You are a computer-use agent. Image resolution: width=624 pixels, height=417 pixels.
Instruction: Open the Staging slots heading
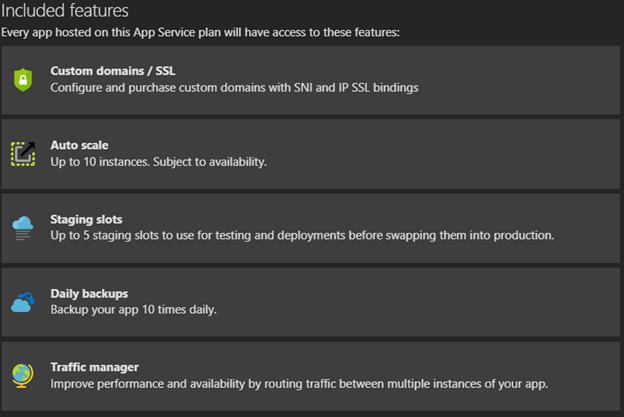pyautogui.click(x=87, y=219)
